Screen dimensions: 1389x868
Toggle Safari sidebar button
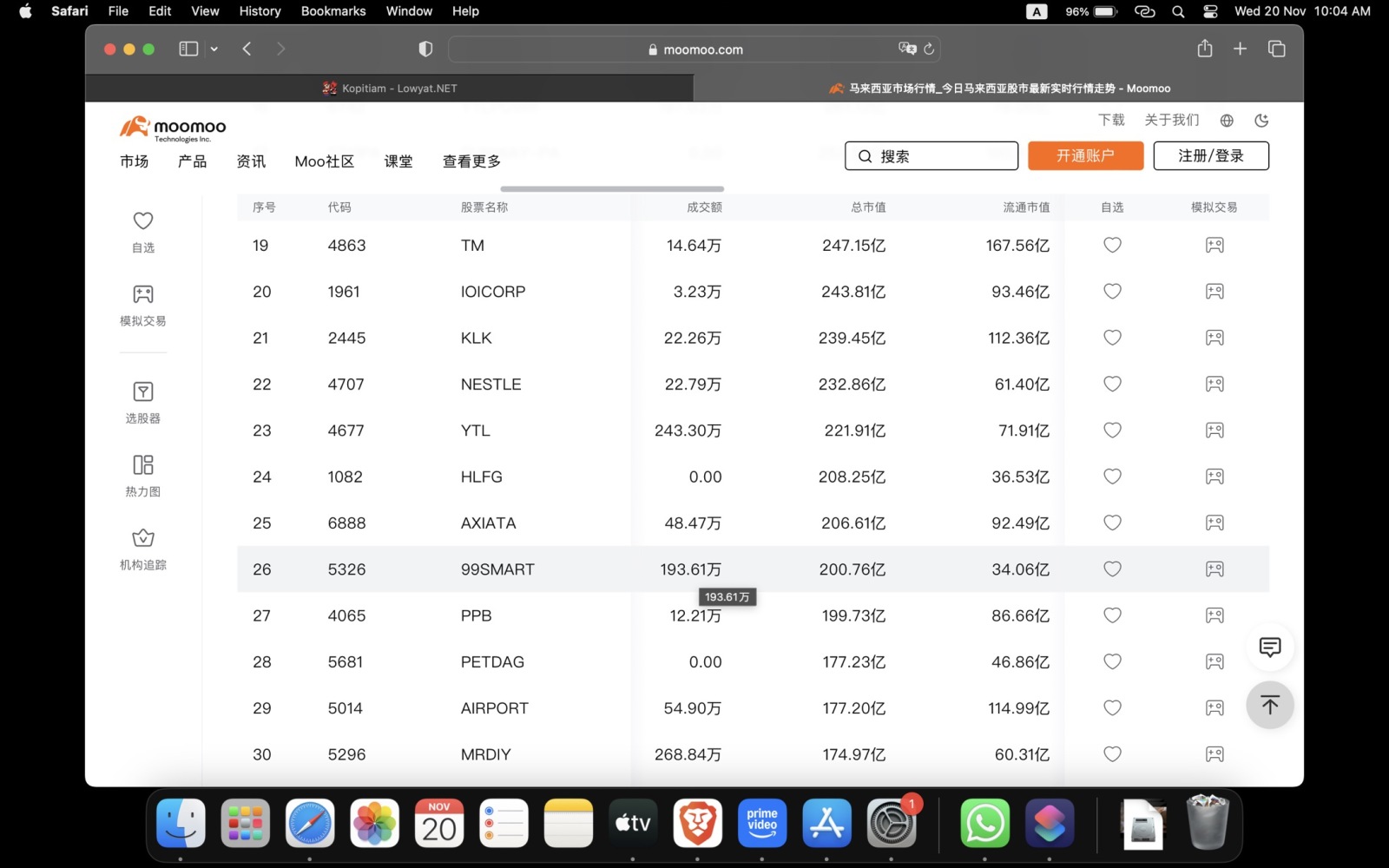pyautogui.click(x=188, y=49)
